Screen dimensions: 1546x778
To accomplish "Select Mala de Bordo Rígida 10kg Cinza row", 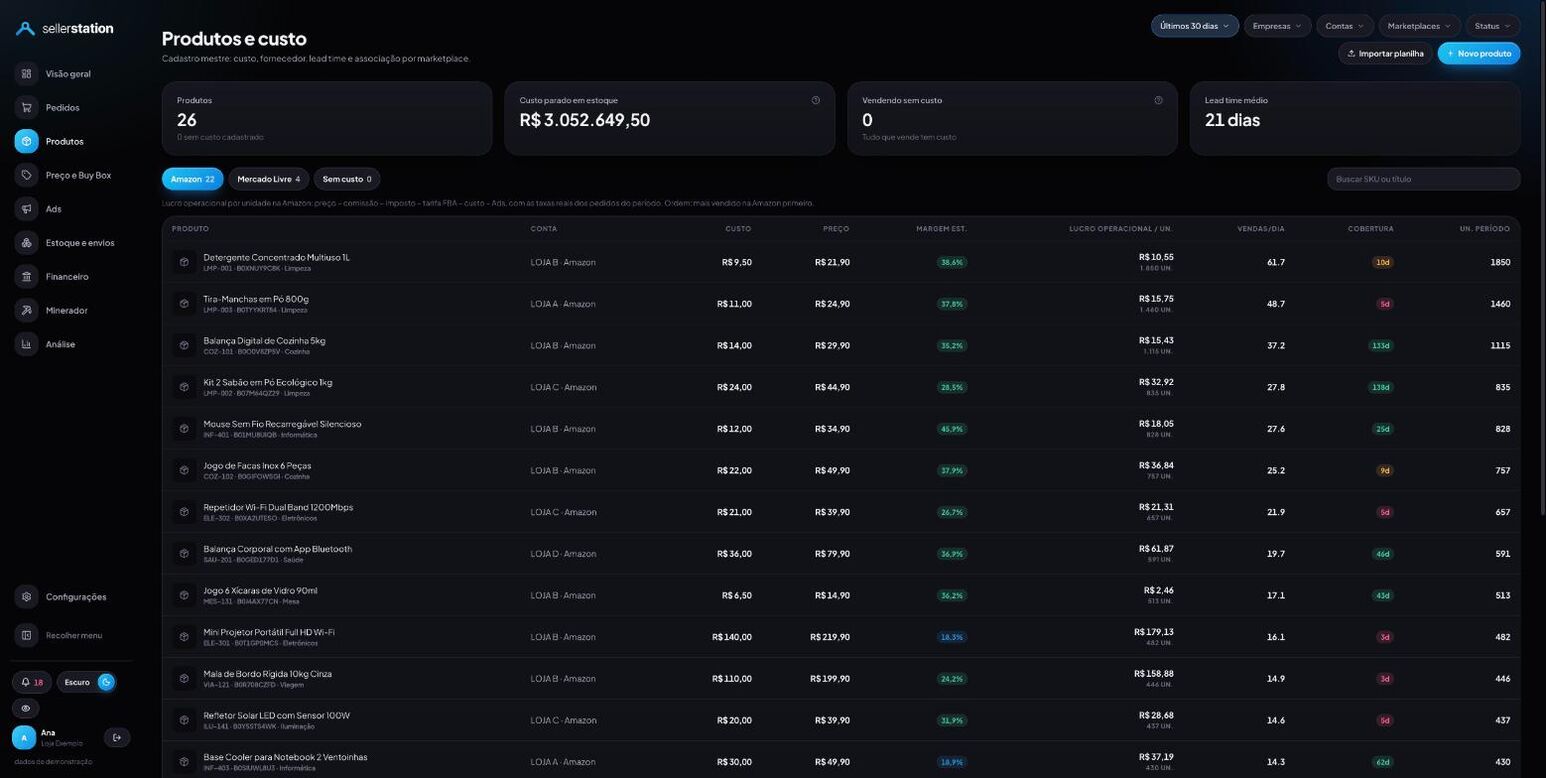I will (841, 679).
